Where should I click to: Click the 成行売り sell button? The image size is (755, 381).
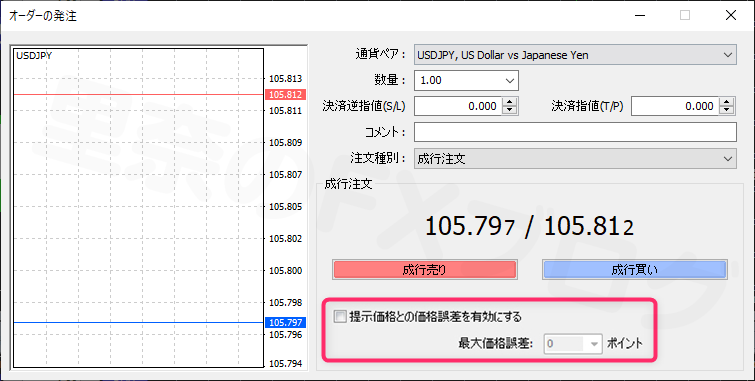pyautogui.click(x=424, y=270)
